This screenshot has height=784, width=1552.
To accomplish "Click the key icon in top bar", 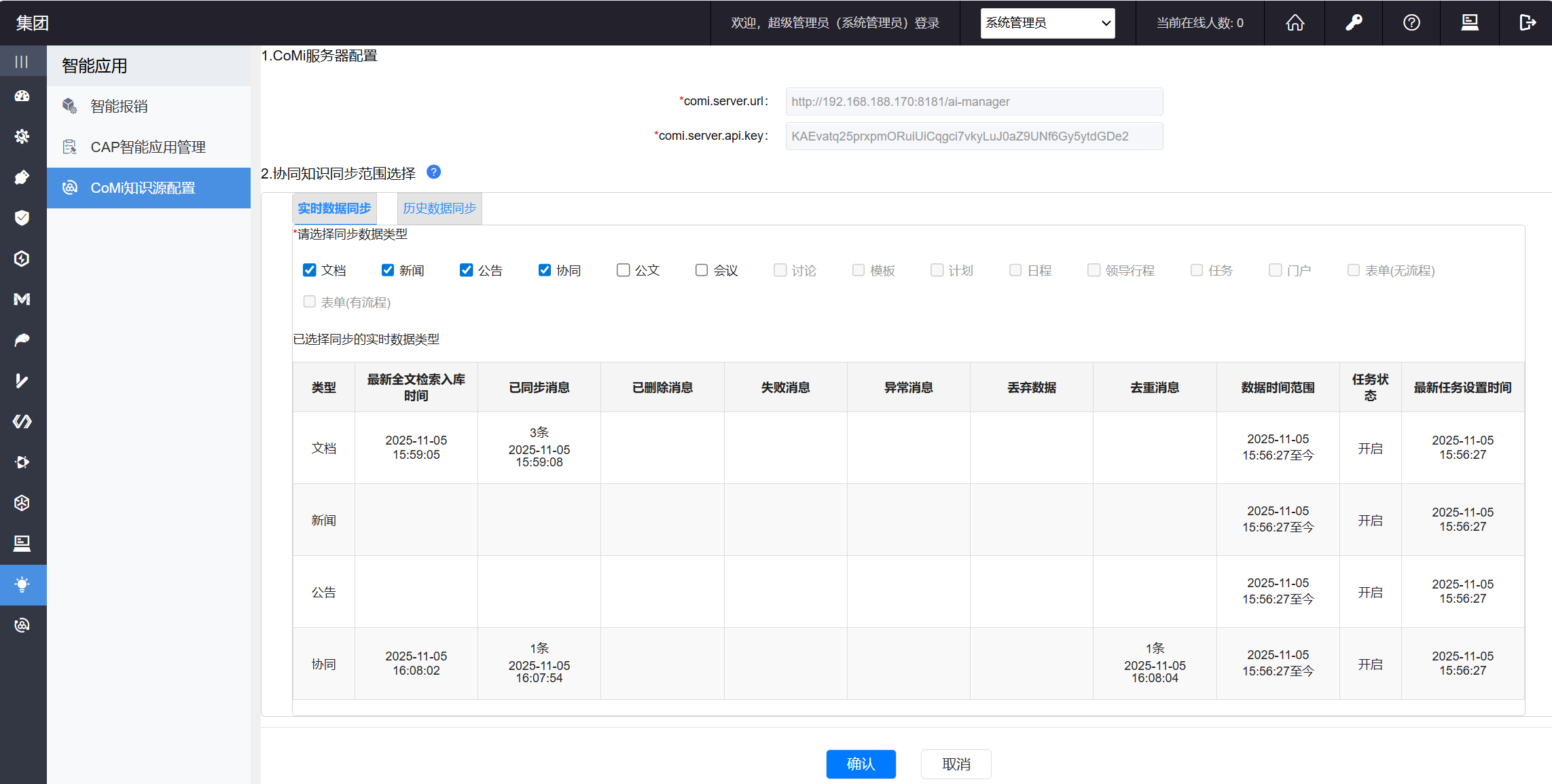I will pos(1354,23).
